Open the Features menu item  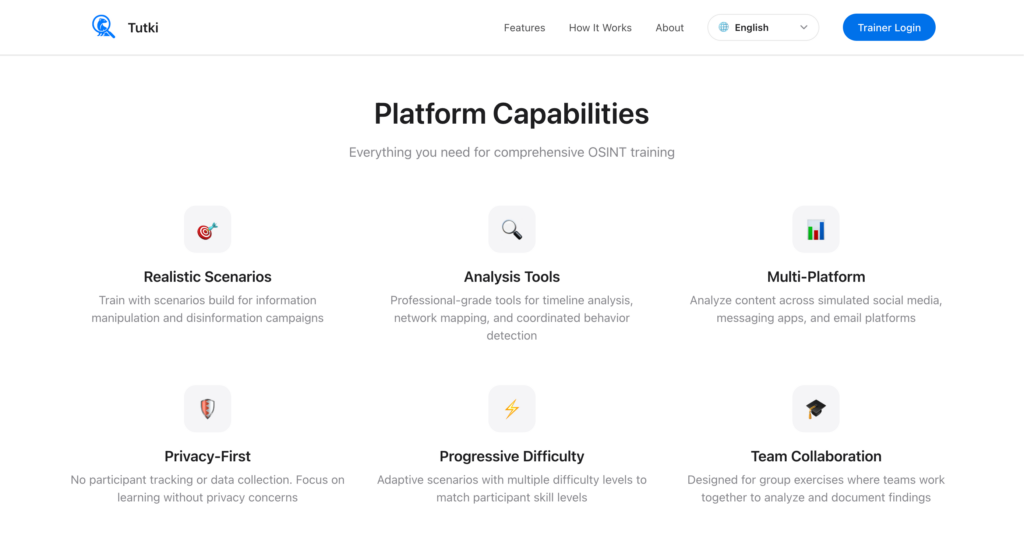point(524,28)
